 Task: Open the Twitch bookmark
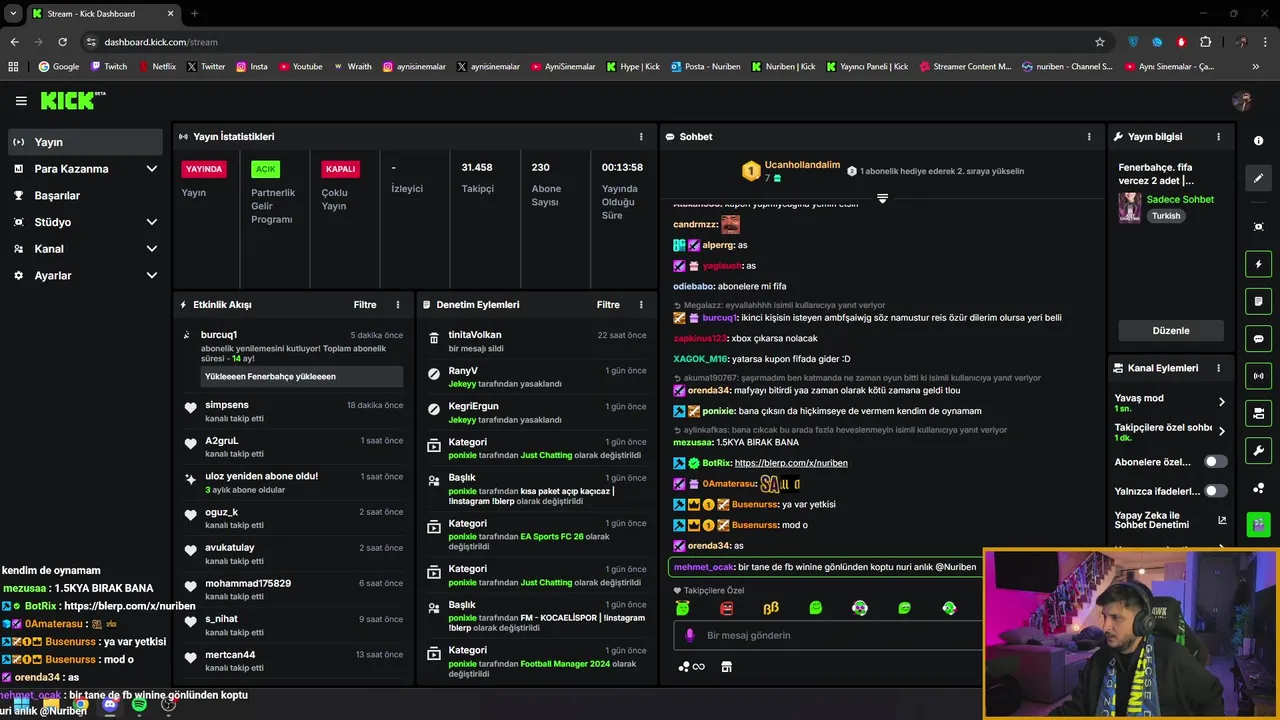tap(109, 66)
